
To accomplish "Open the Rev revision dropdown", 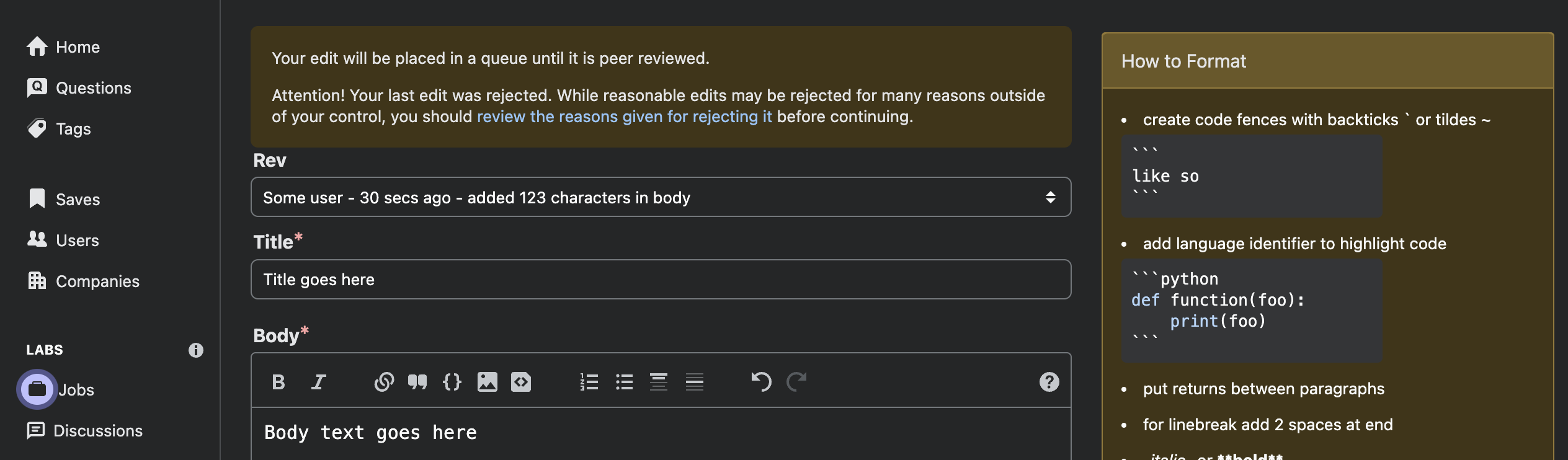I will pyautogui.click(x=661, y=197).
